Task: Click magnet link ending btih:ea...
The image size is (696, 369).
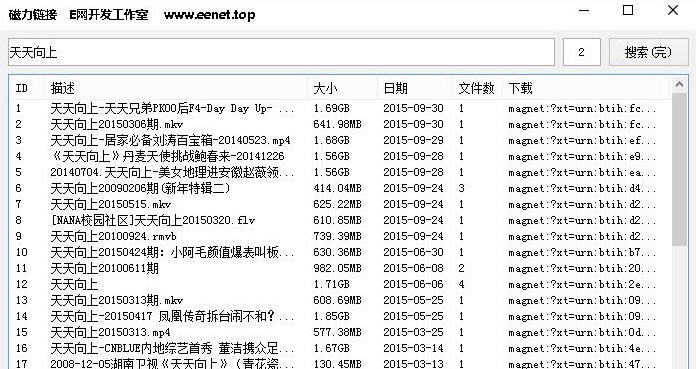Action: click(x=582, y=172)
